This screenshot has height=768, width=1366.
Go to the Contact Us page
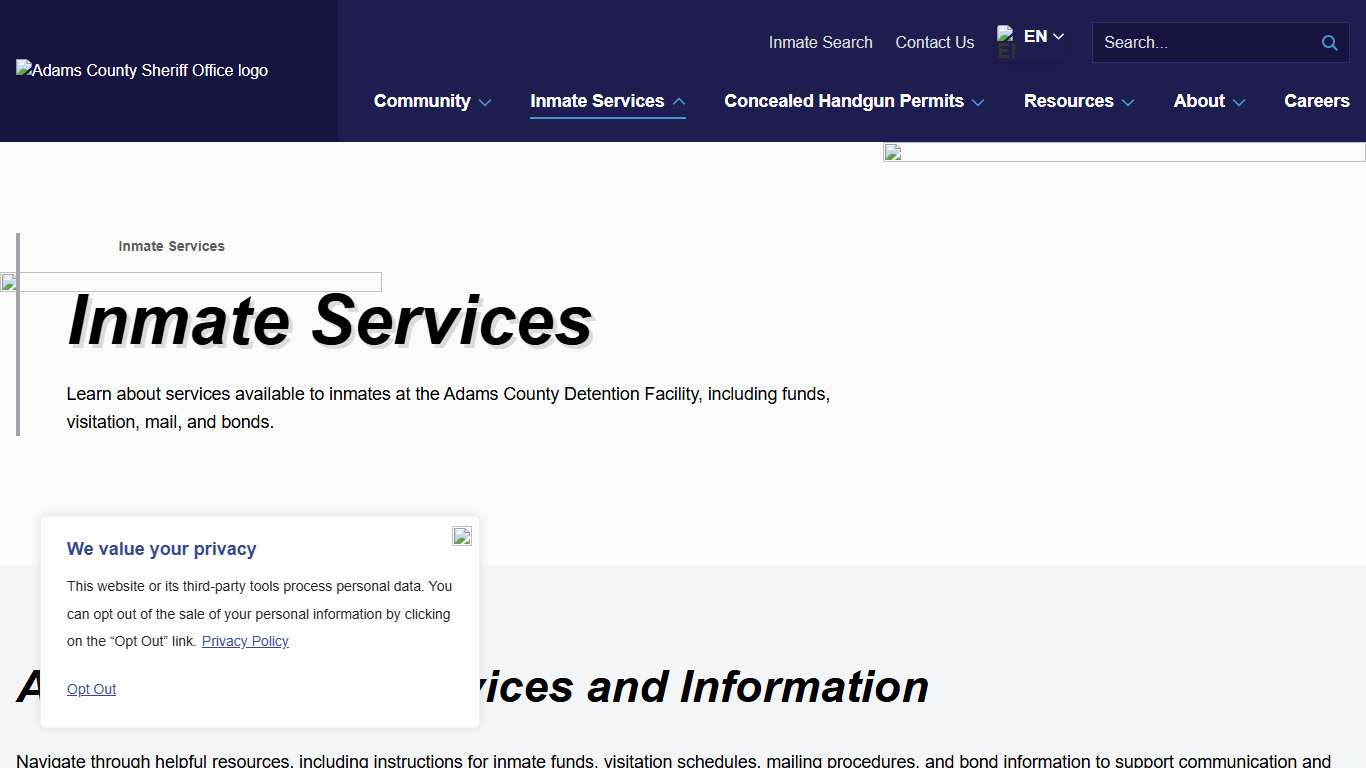934,42
